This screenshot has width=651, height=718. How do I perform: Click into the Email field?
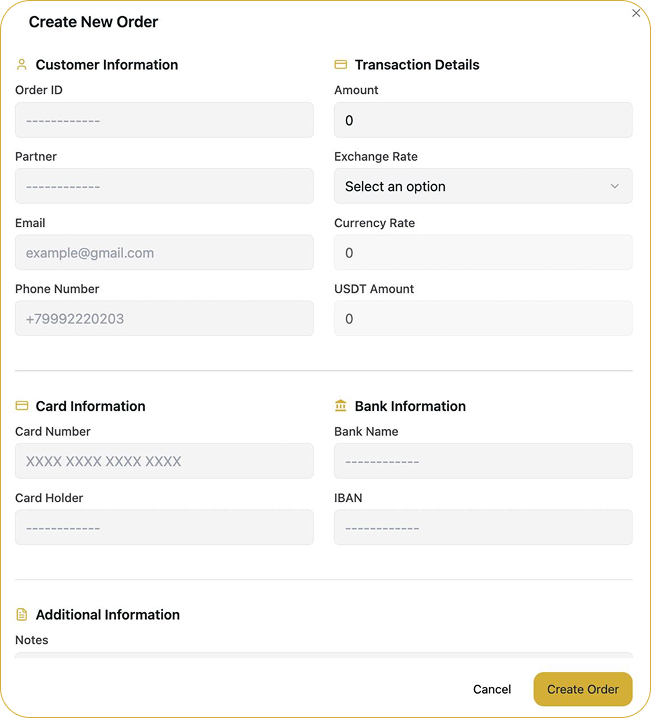pyautogui.click(x=164, y=252)
